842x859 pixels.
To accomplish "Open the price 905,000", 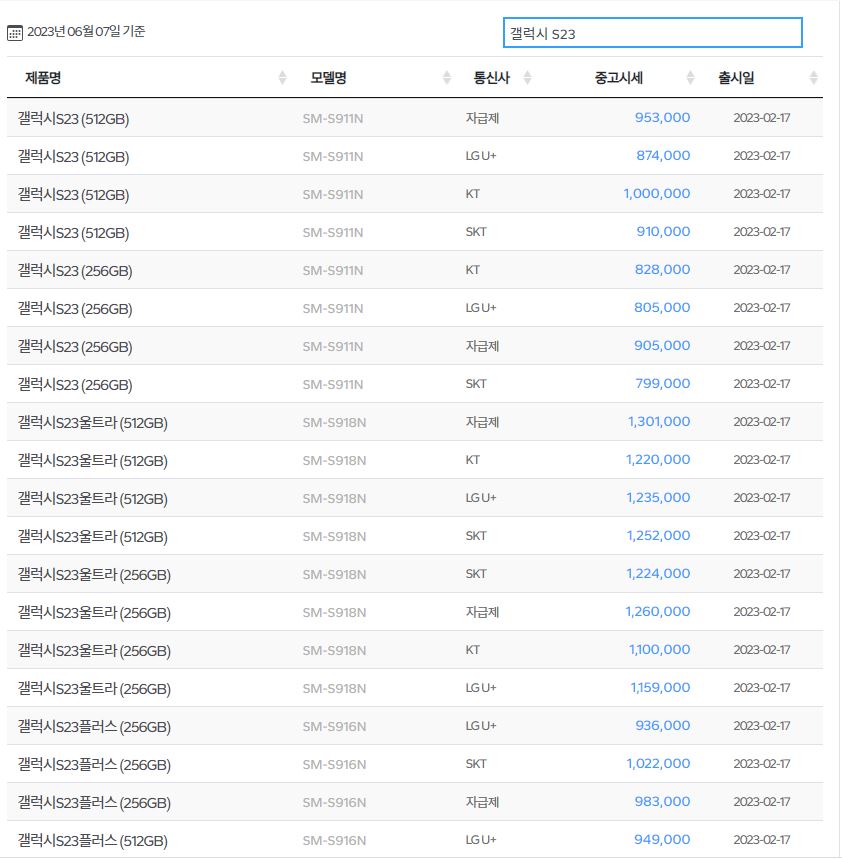I will 662,346.
